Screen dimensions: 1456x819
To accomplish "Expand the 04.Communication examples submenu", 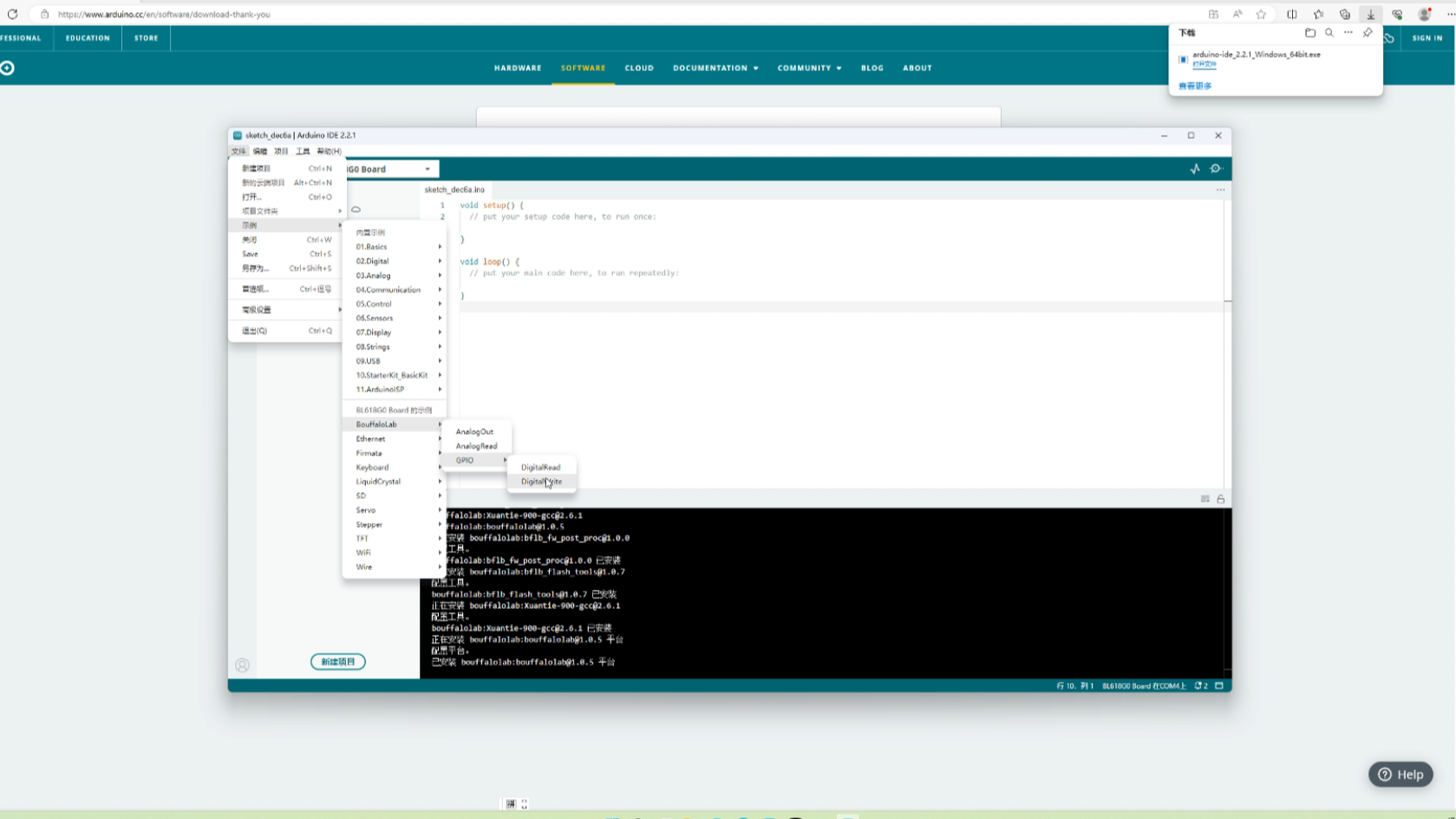I will tap(395, 290).
